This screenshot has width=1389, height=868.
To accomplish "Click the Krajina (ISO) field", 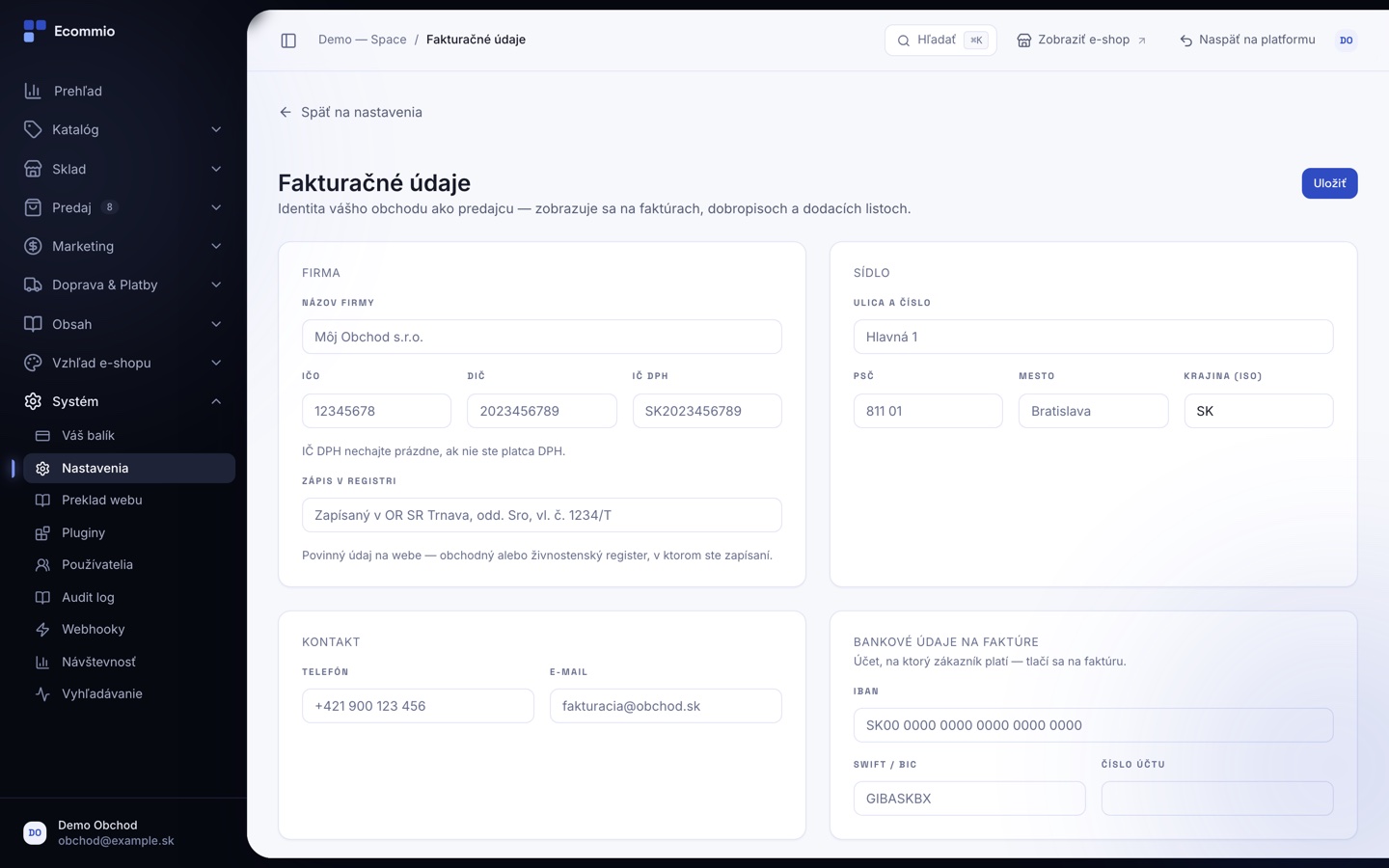I will pos(1259,411).
